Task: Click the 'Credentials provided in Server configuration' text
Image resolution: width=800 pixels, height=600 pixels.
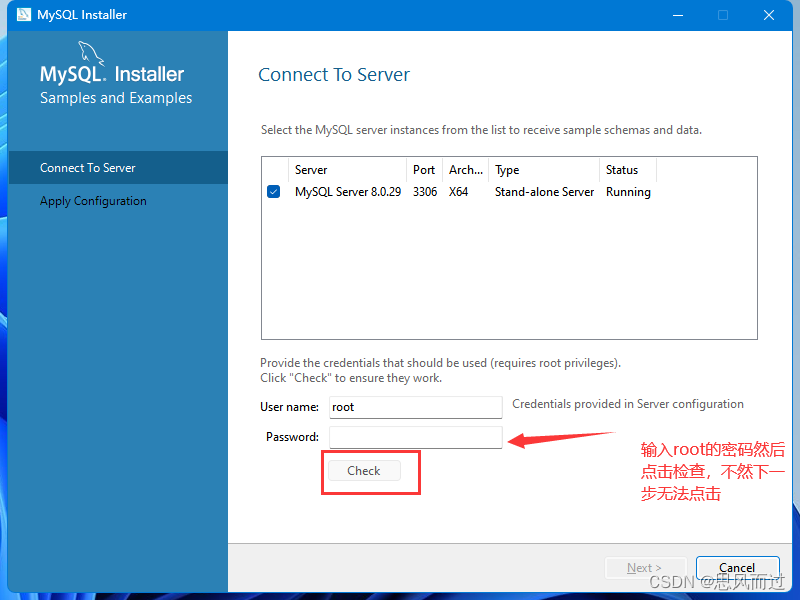Action: coord(628,404)
